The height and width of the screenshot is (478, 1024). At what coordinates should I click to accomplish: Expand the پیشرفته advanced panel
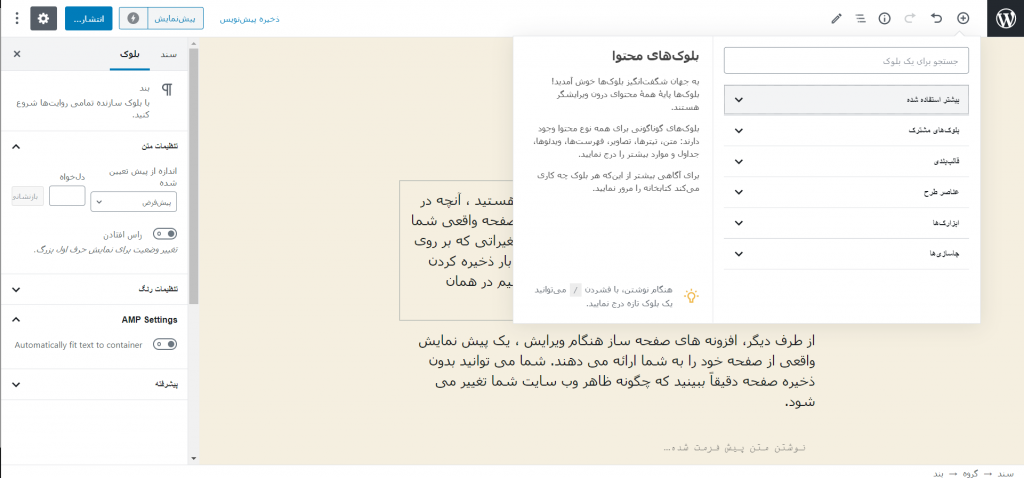[x=95, y=385]
